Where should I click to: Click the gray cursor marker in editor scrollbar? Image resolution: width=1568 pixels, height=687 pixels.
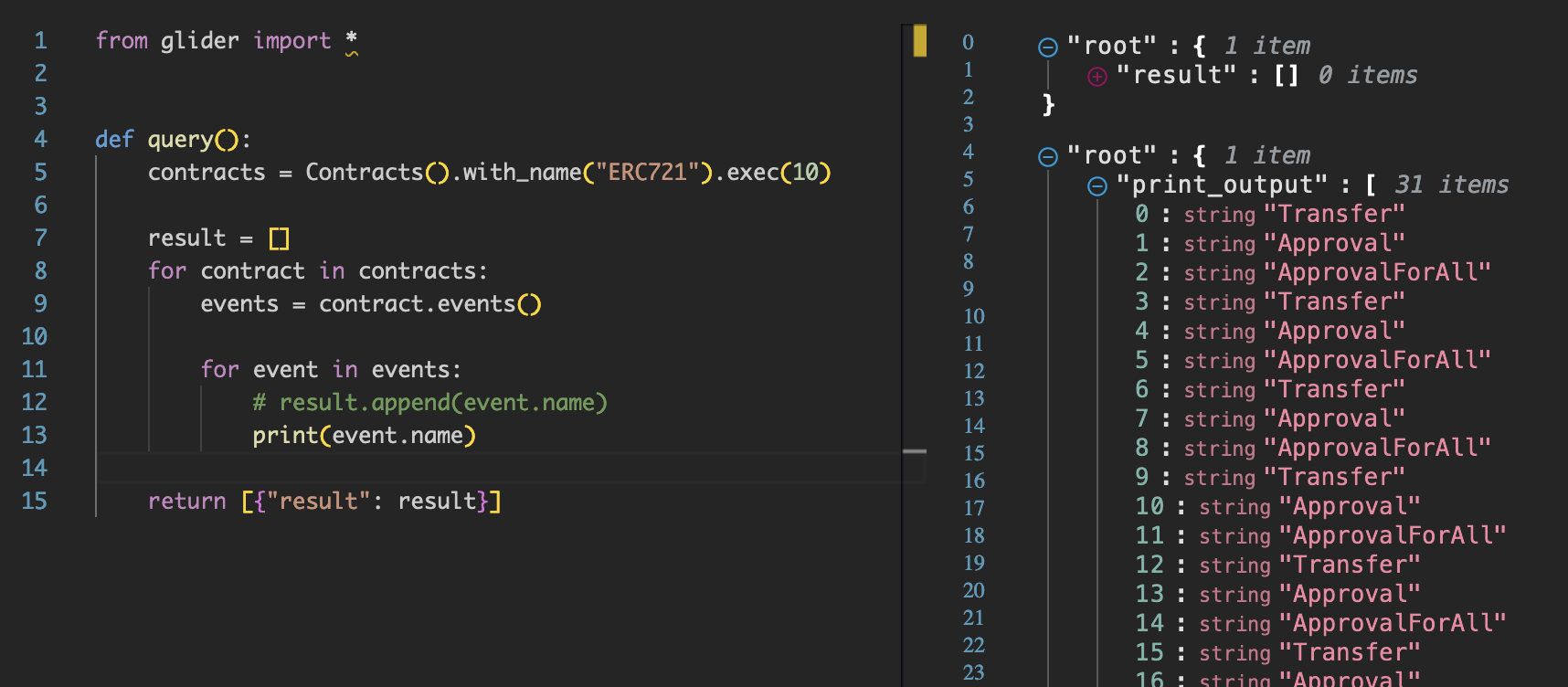914,451
